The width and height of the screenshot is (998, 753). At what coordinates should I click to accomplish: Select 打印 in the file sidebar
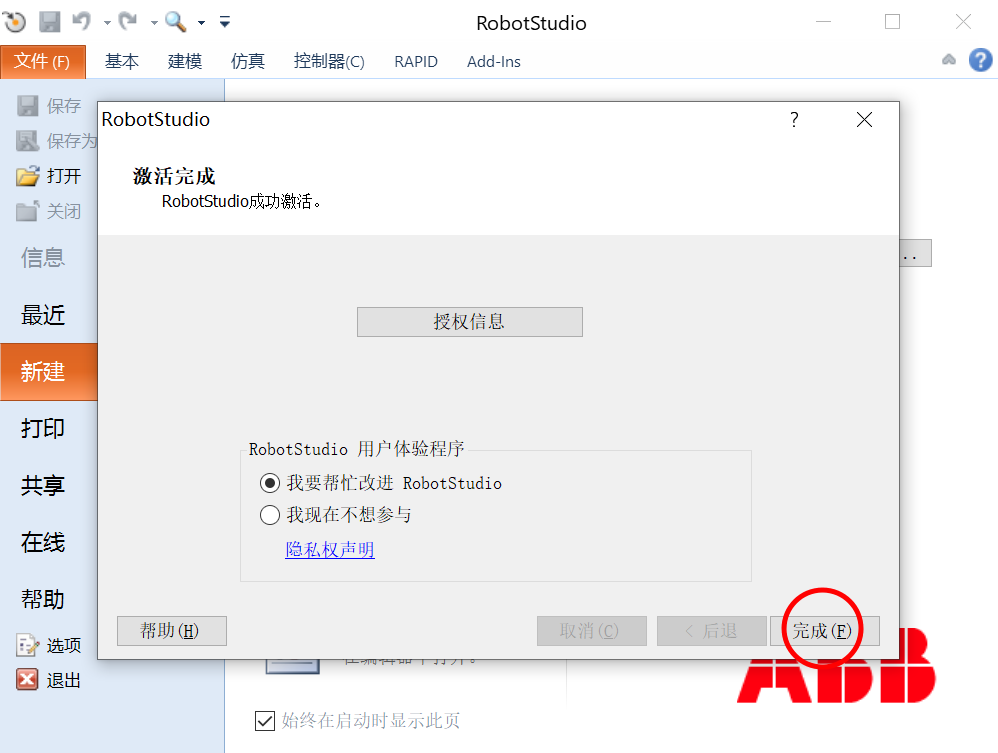tap(43, 428)
